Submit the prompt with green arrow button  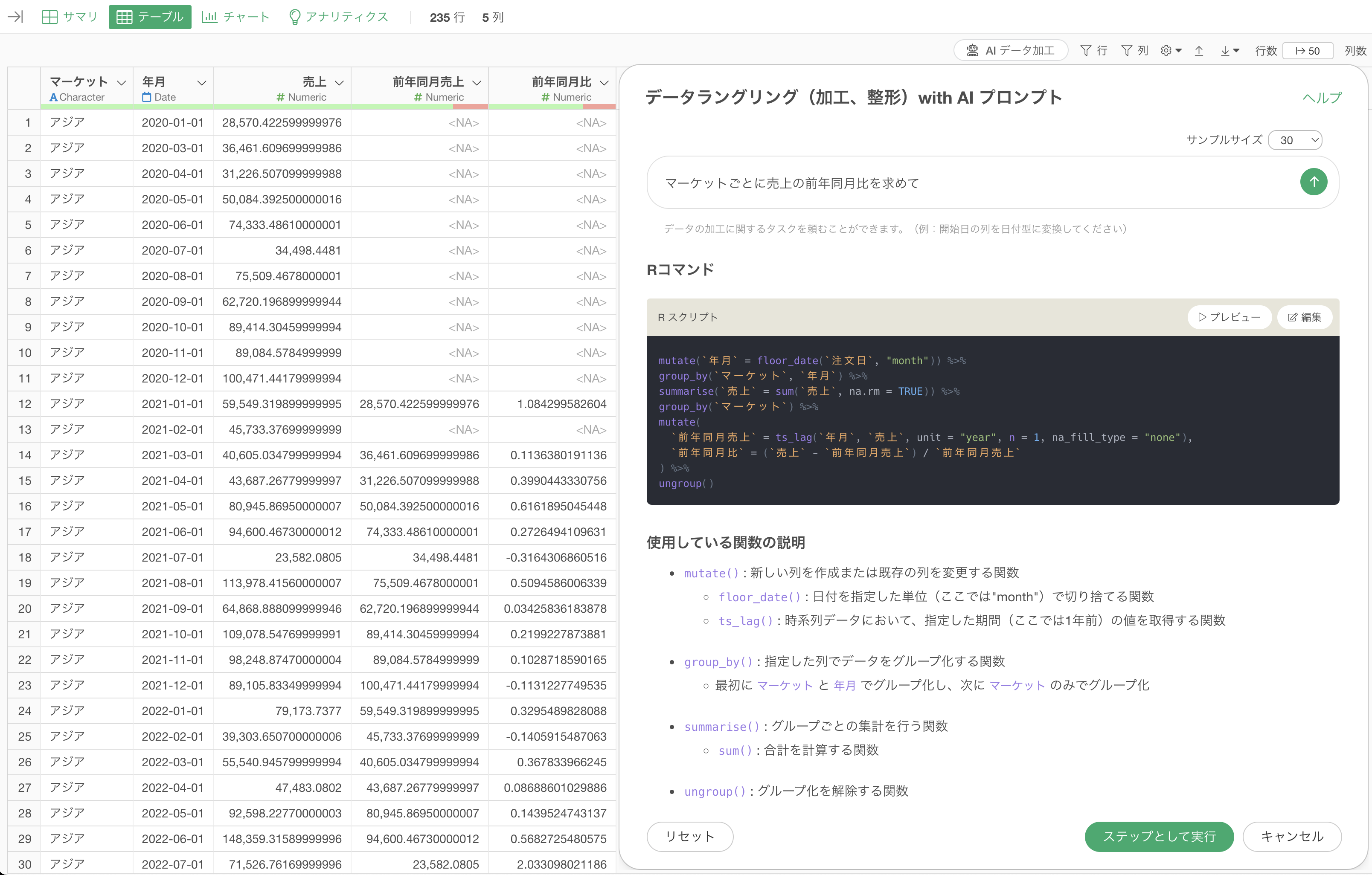coord(1314,182)
